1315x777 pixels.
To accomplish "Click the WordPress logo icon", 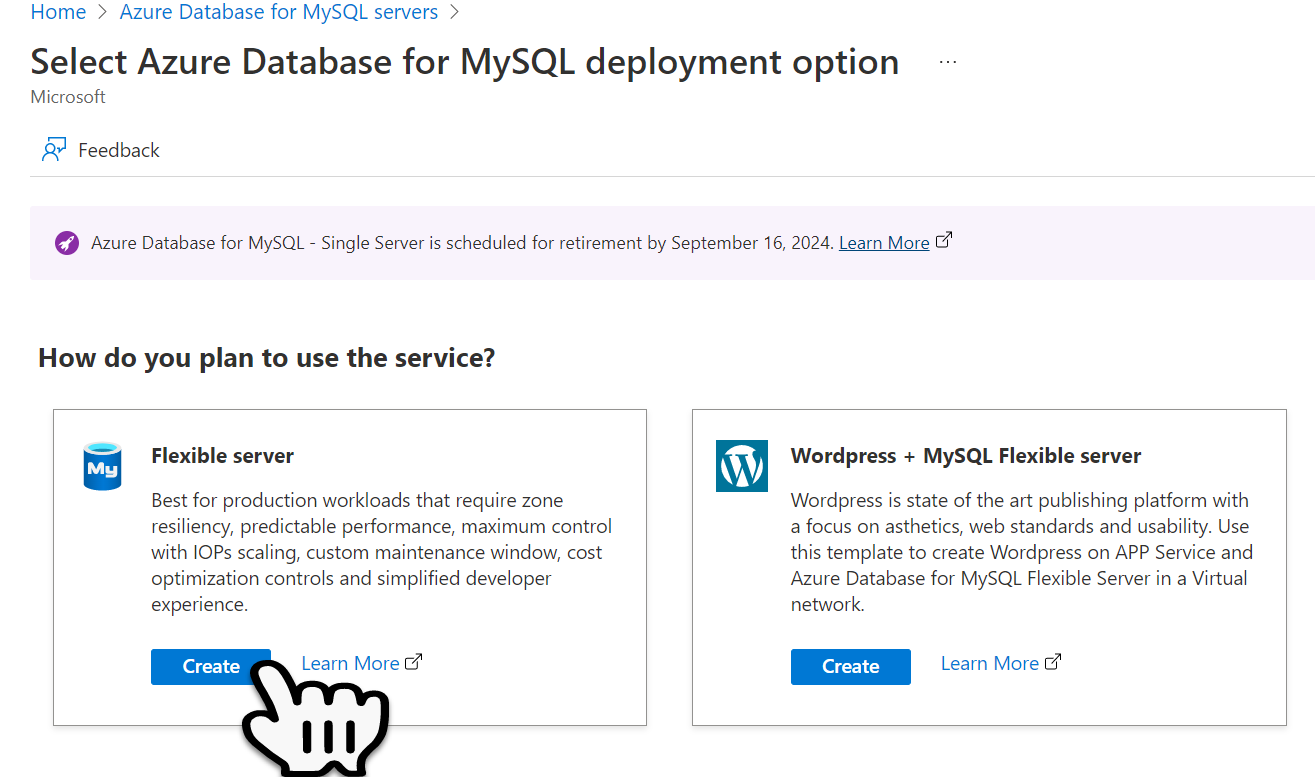I will pyautogui.click(x=741, y=465).
